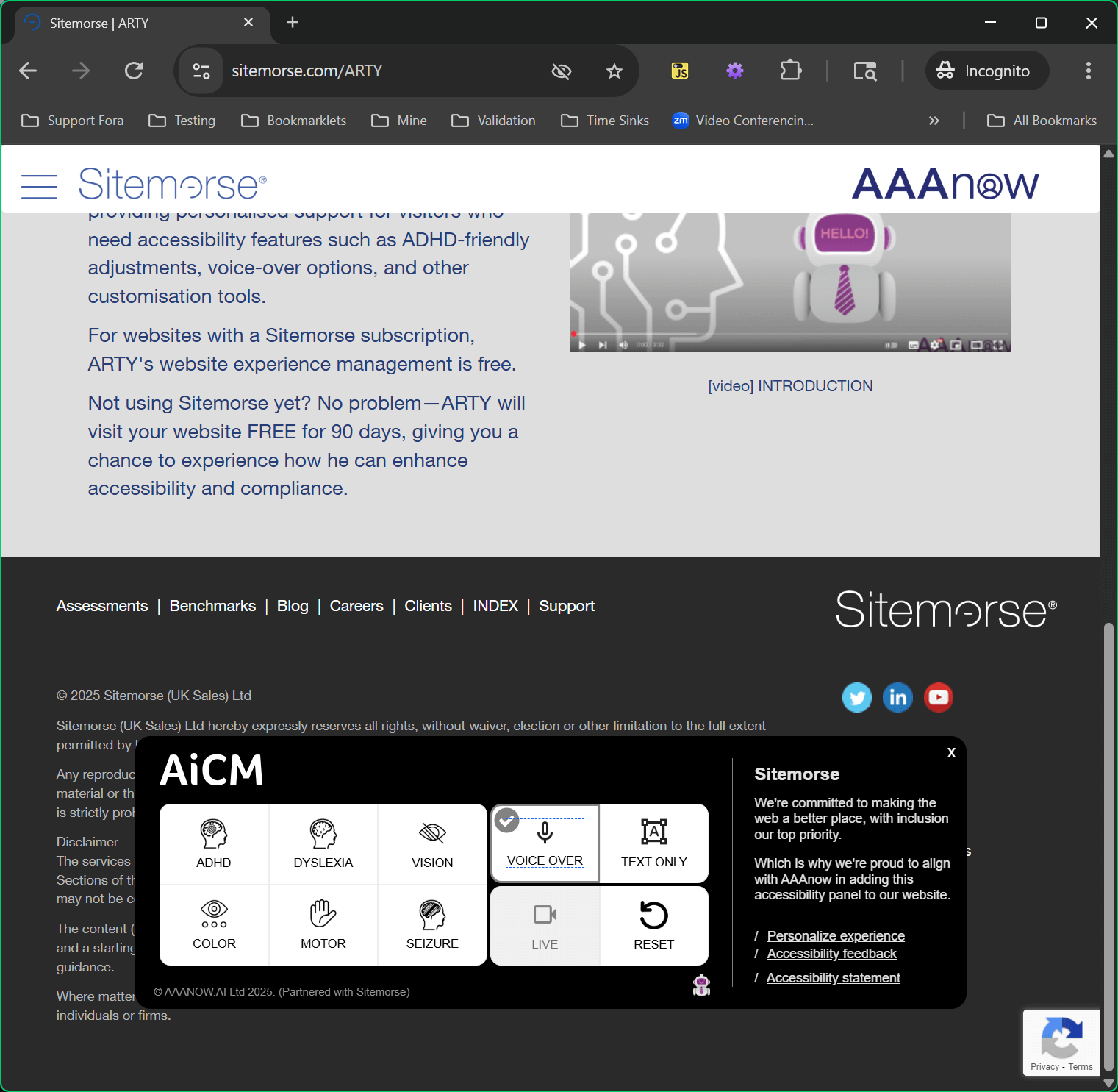This screenshot has height=1092, width=1118.
Task: Click the reCAPTCHA badge
Action: 1061,1042
